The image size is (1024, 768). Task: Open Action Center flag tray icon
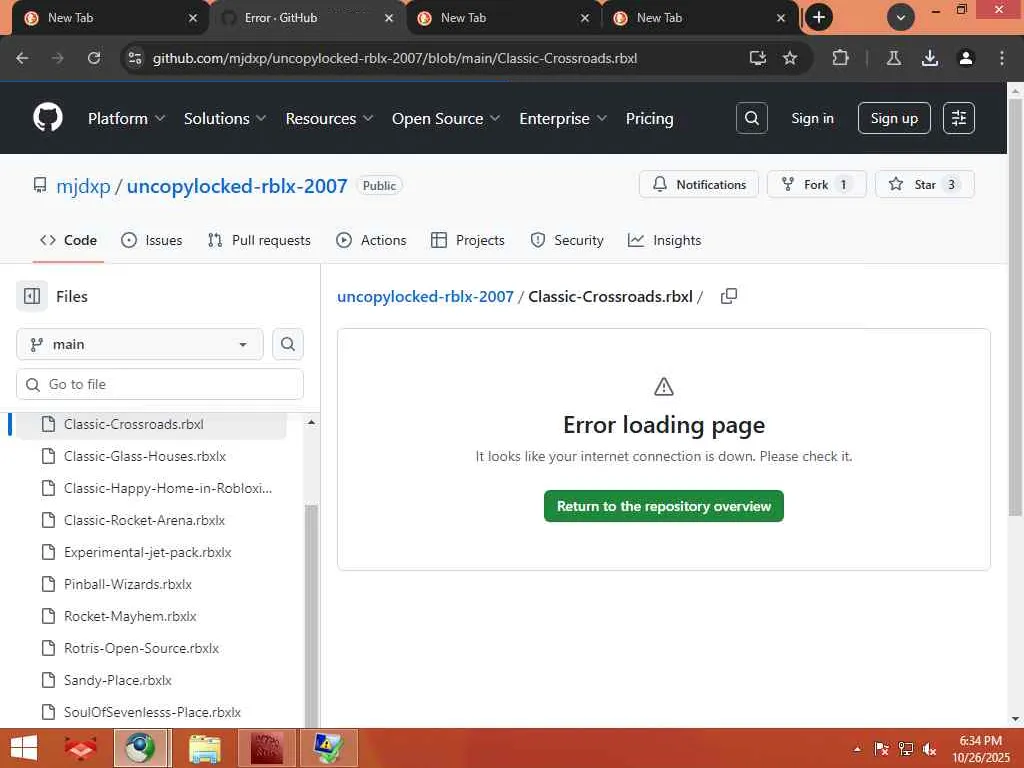[881, 748]
